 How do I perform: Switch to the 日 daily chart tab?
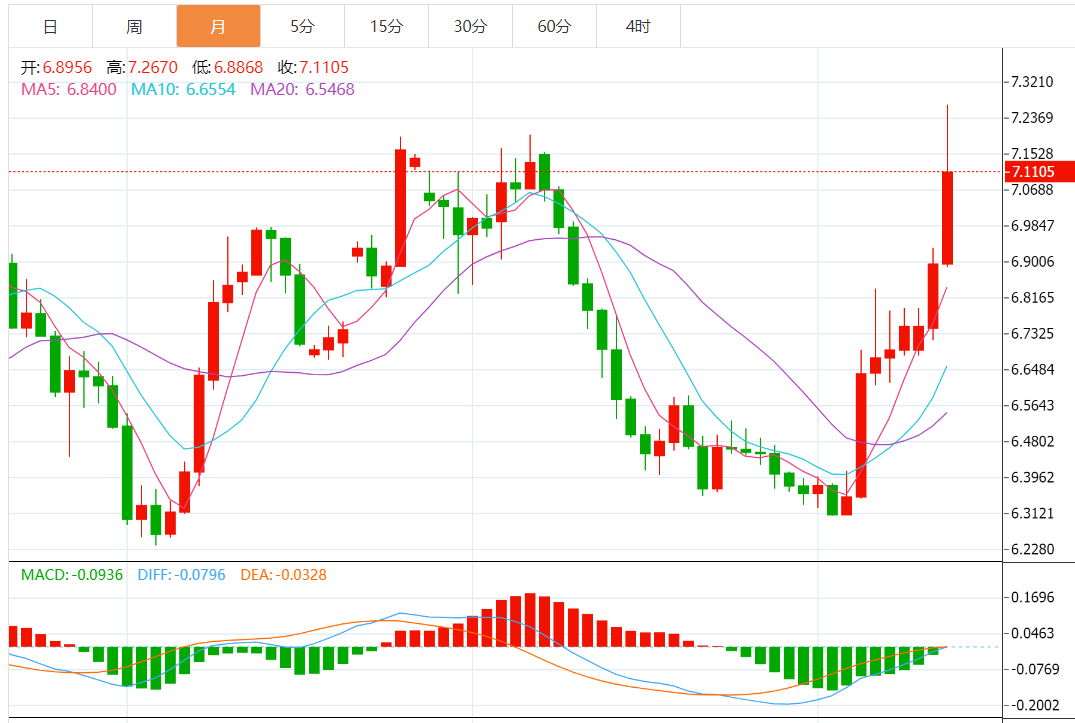tap(50, 26)
